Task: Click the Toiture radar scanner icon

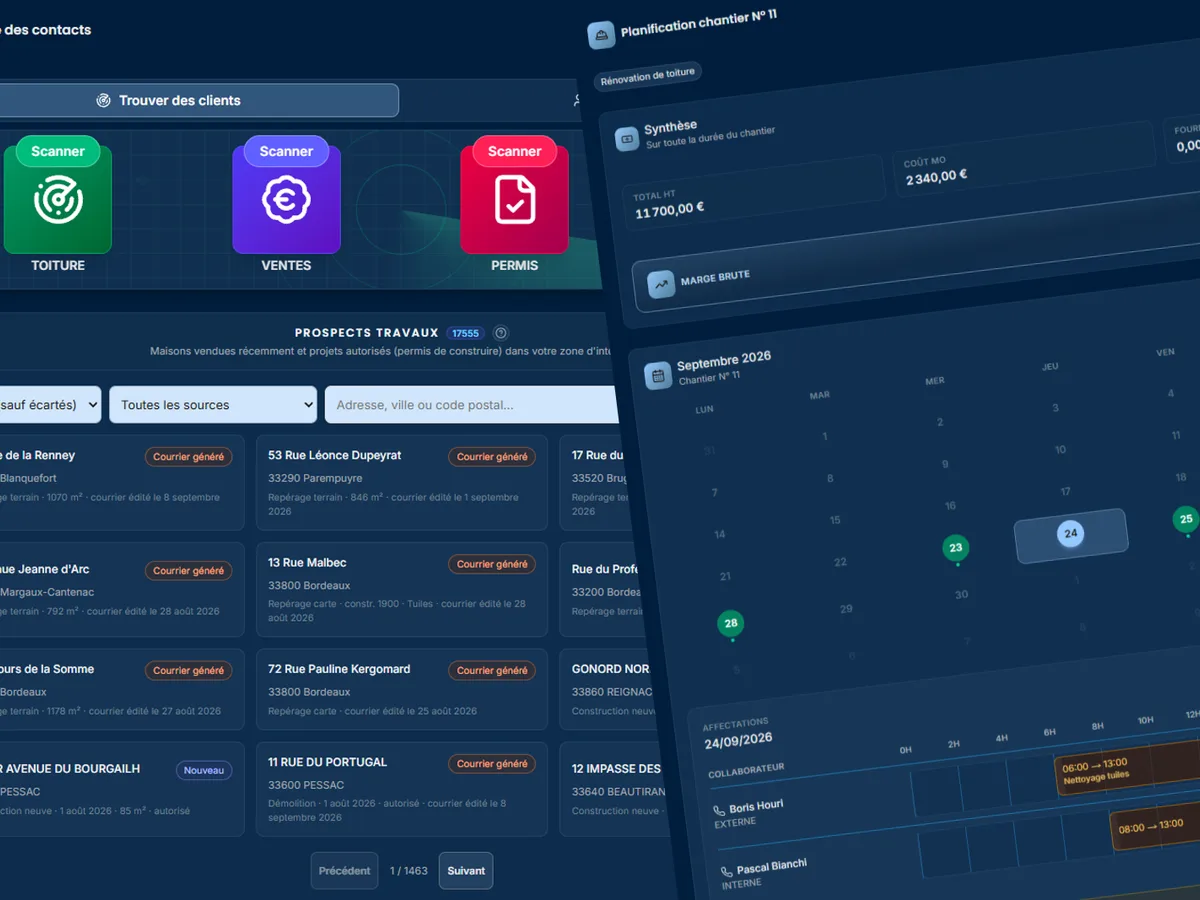Action: pyautogui.click(x=58, y=200)
